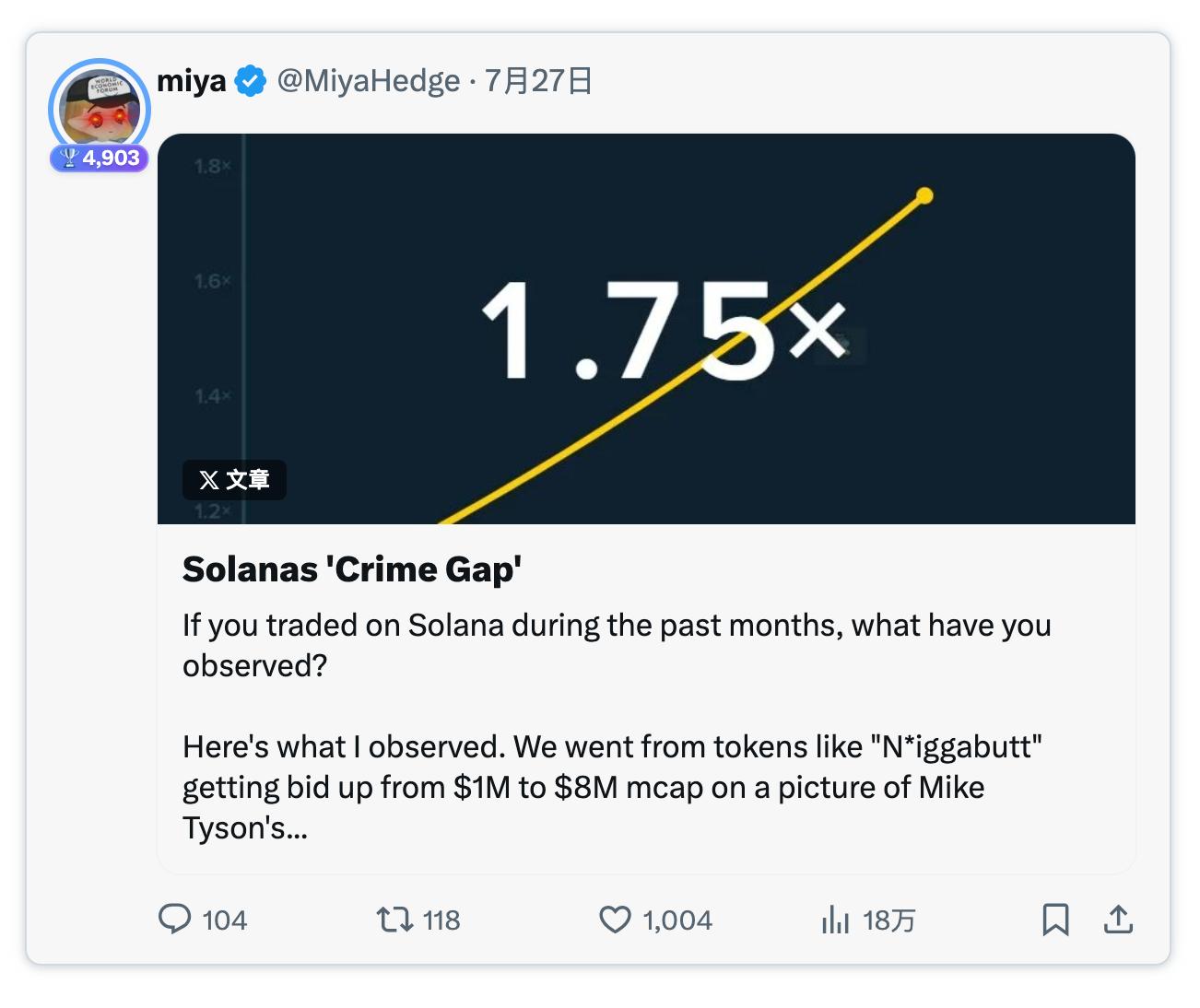Like the post with the heart icon

click(x=615, y=919)
